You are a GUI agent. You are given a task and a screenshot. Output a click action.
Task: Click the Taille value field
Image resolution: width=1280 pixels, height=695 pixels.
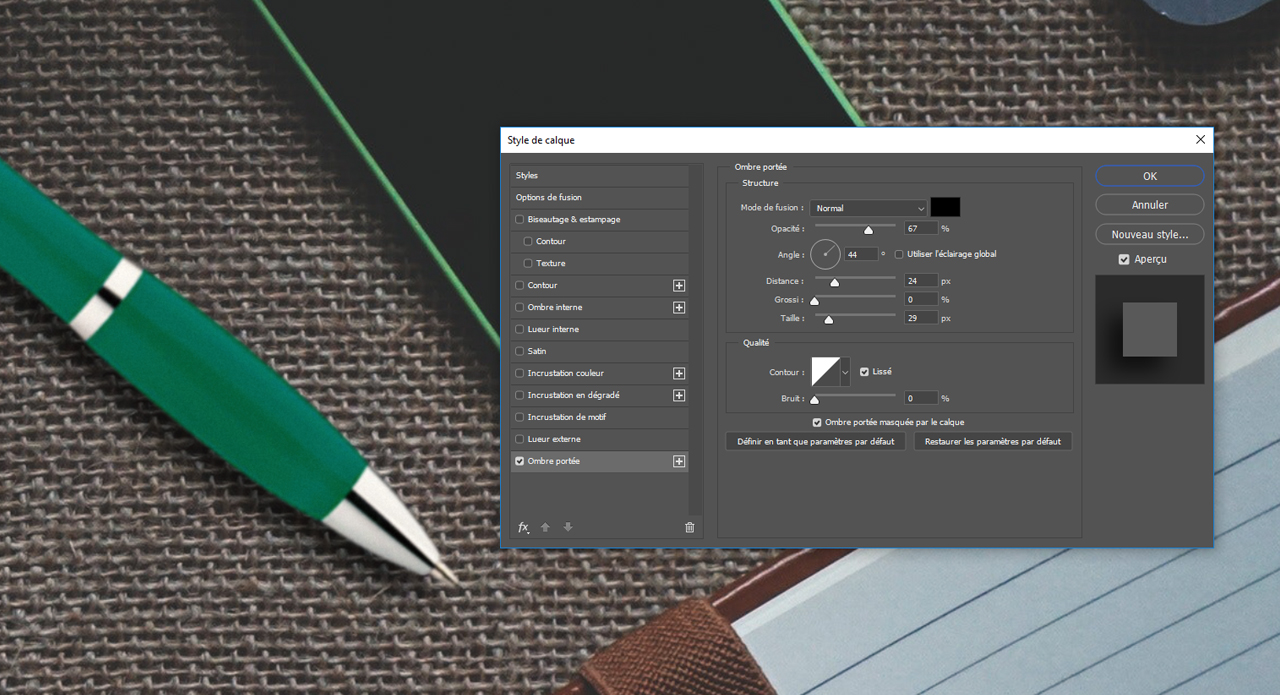921,318
